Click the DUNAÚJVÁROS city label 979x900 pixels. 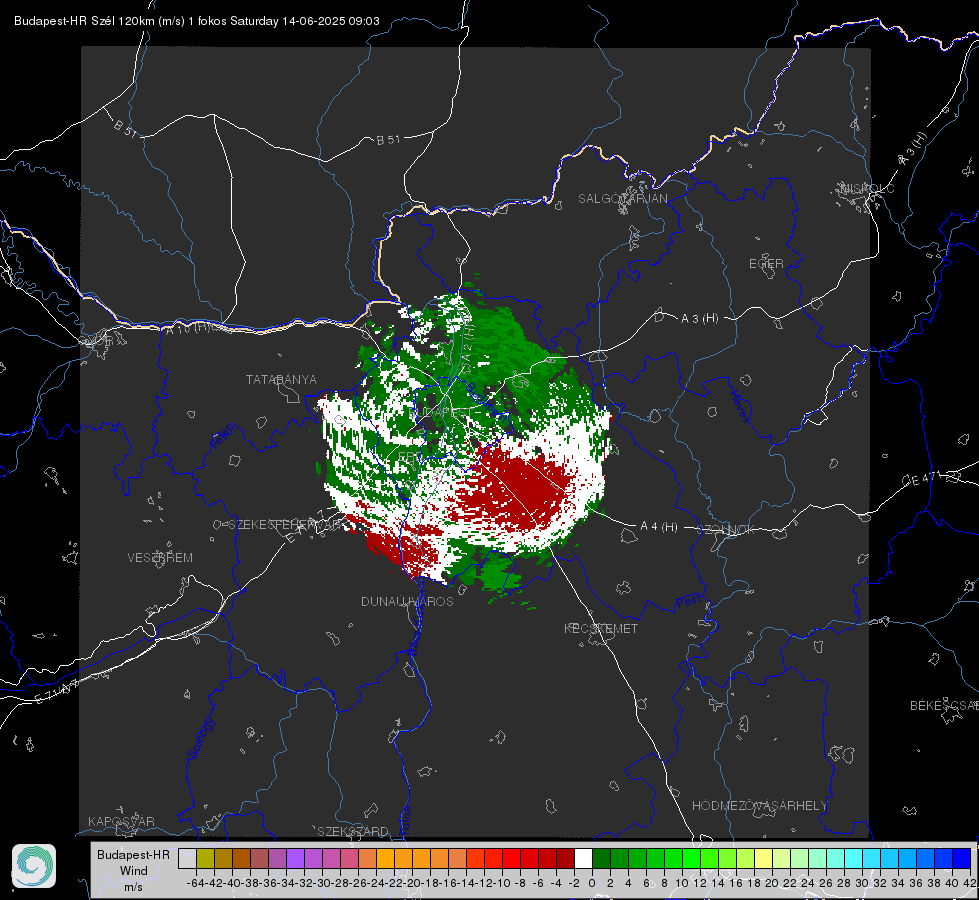(x=407, y=601)
